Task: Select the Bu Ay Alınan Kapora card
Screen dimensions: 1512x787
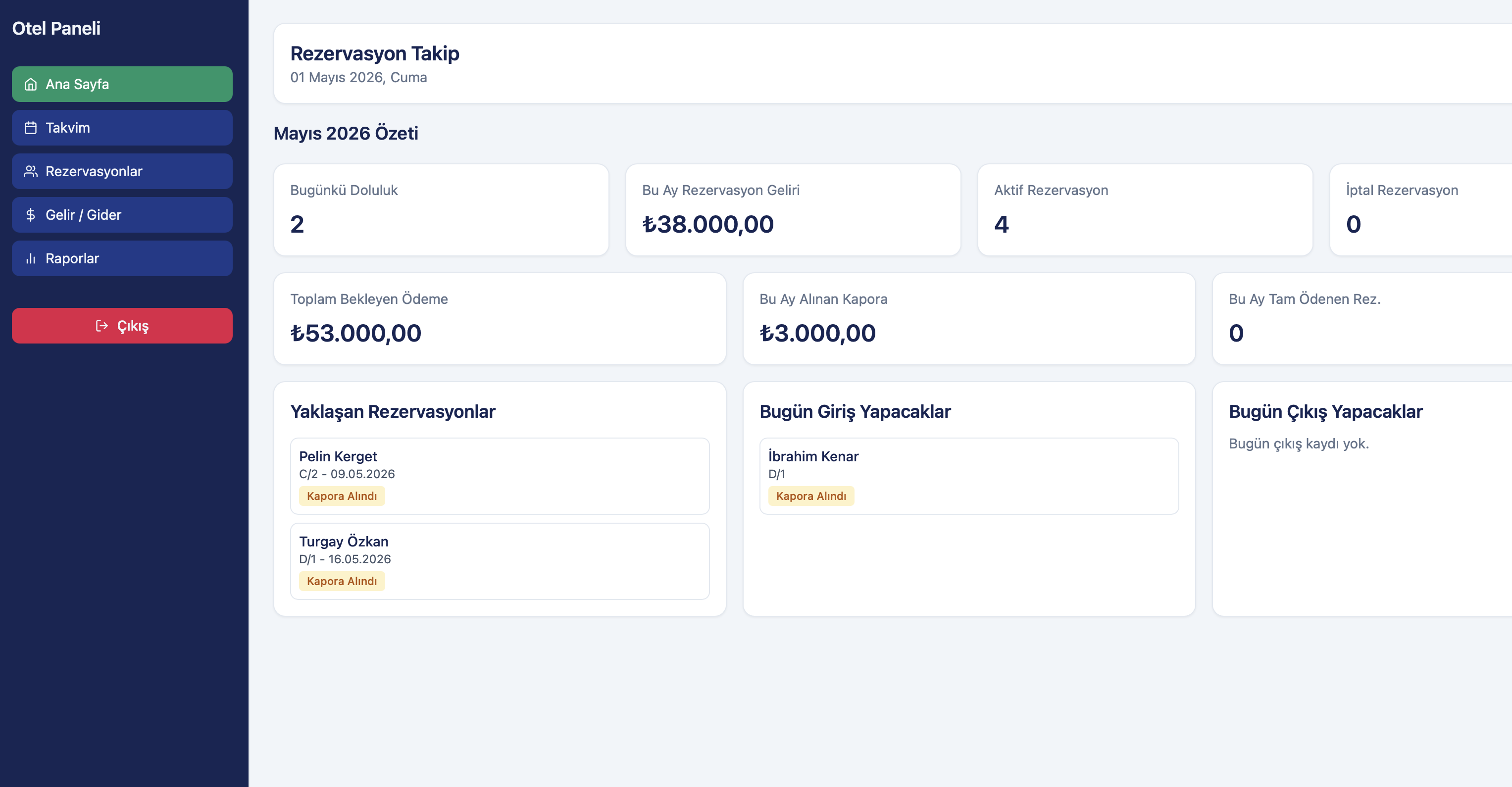Action: [968, 319]
